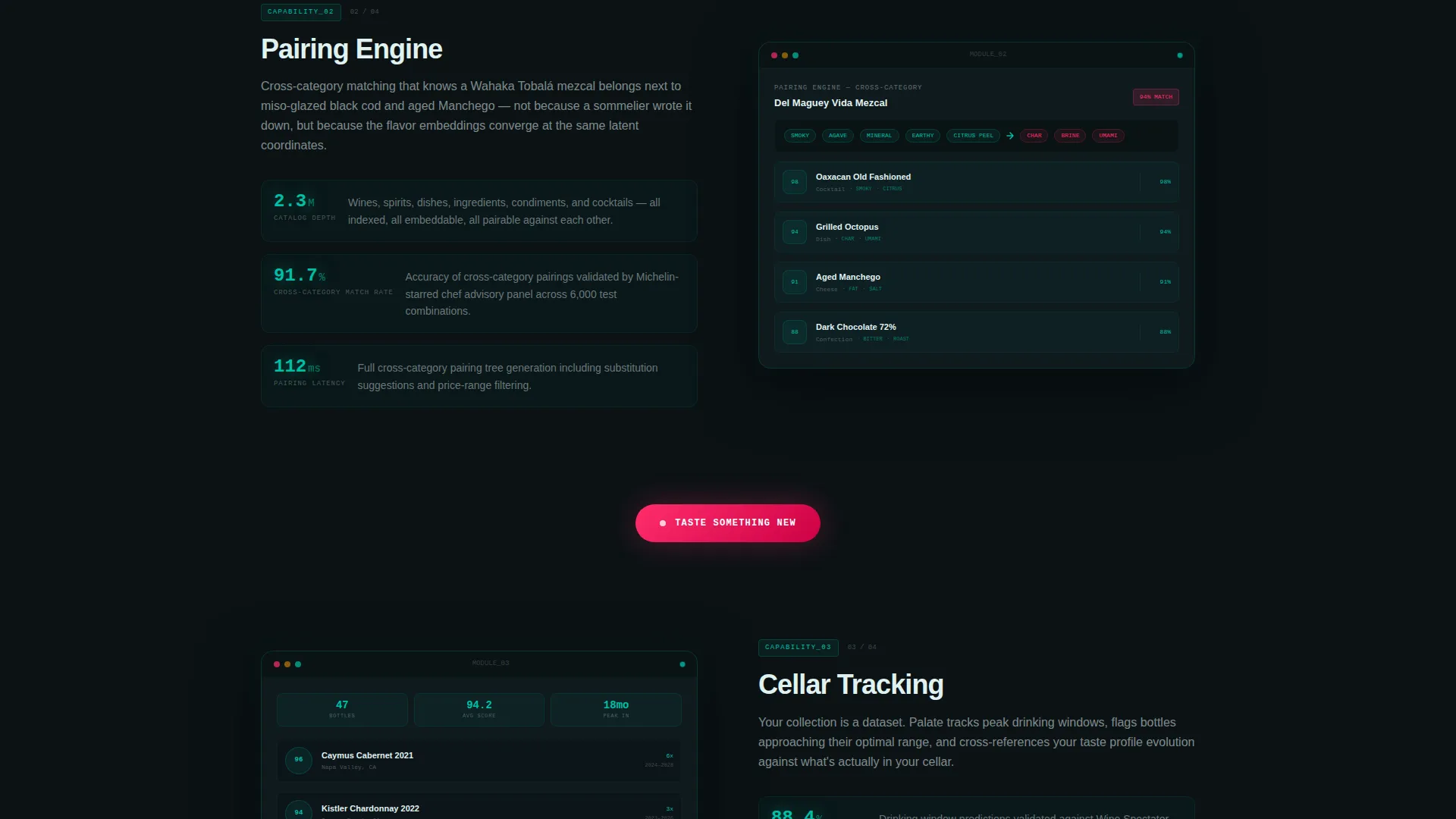Image resolution: width=1456 pixels, height=819 pixels.
Task: Click the 02 / 04 section counter
Action: [x=365, y=12]
